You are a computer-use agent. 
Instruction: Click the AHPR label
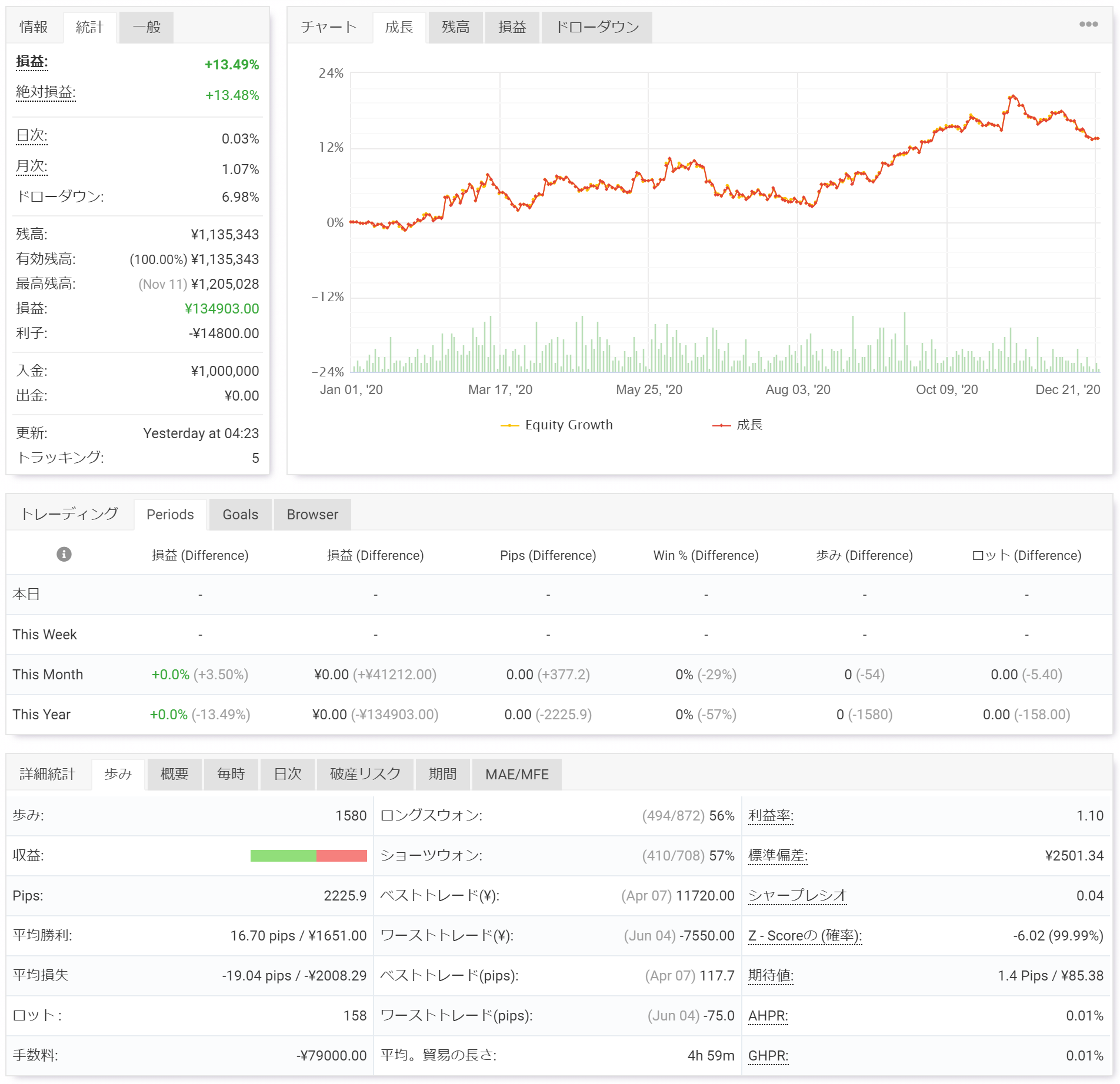coord(768,1016)
